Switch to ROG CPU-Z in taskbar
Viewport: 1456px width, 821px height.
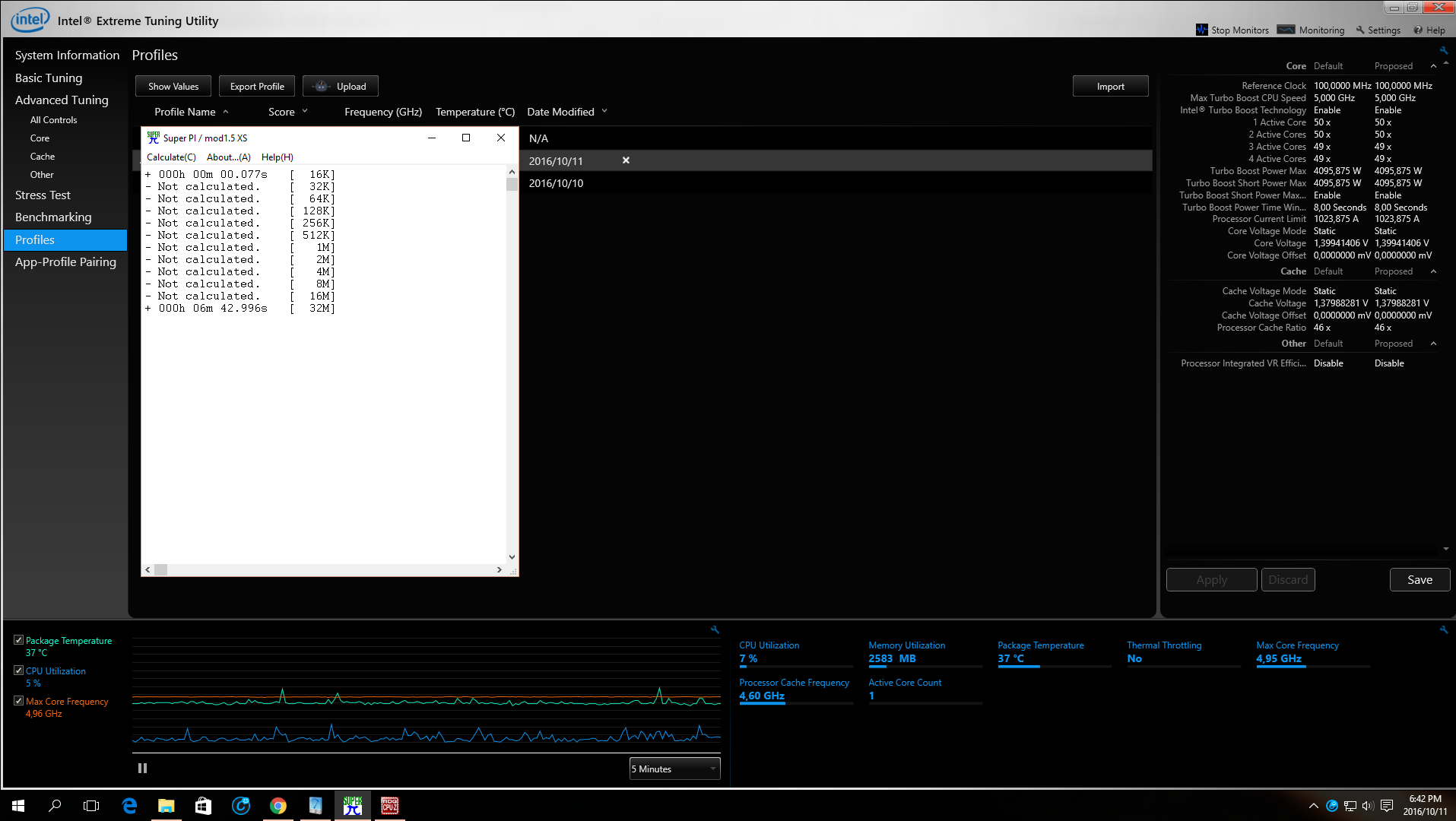pos(389,806)
